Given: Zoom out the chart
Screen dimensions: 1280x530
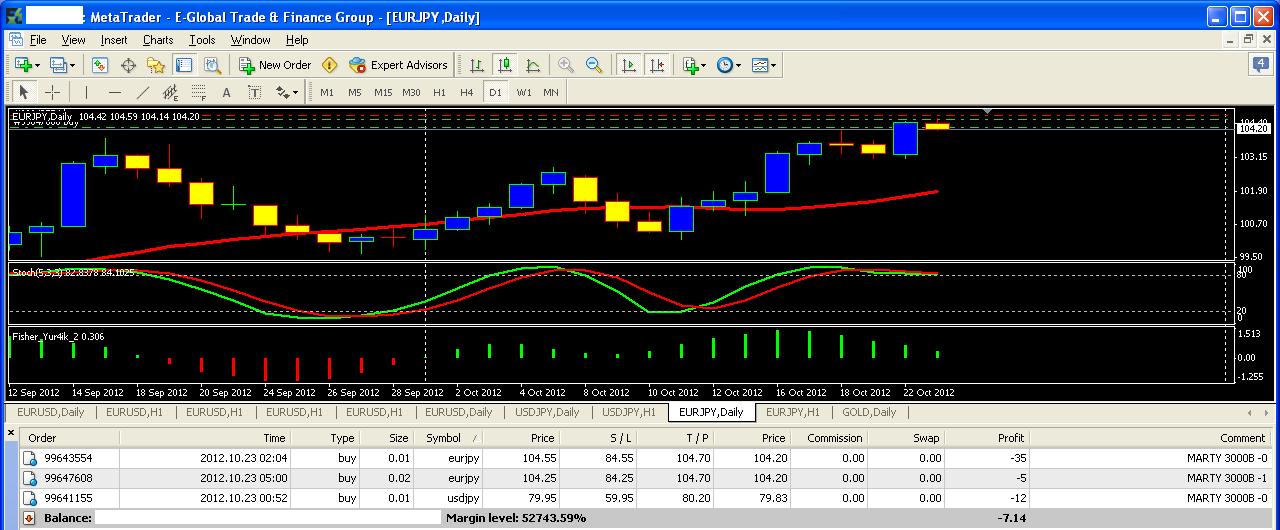Looking at the screenshot, I should click(594, 65).
